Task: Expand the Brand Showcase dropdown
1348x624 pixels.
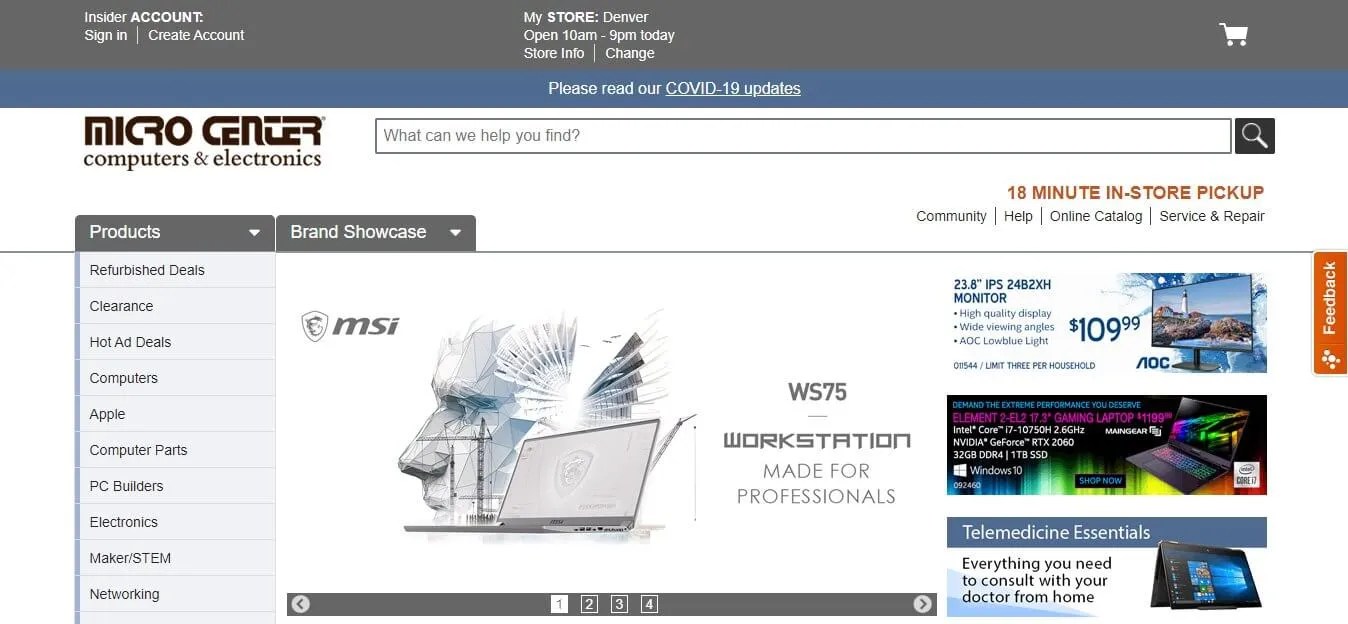Action: pyautogui.click(x=376, y=232)
